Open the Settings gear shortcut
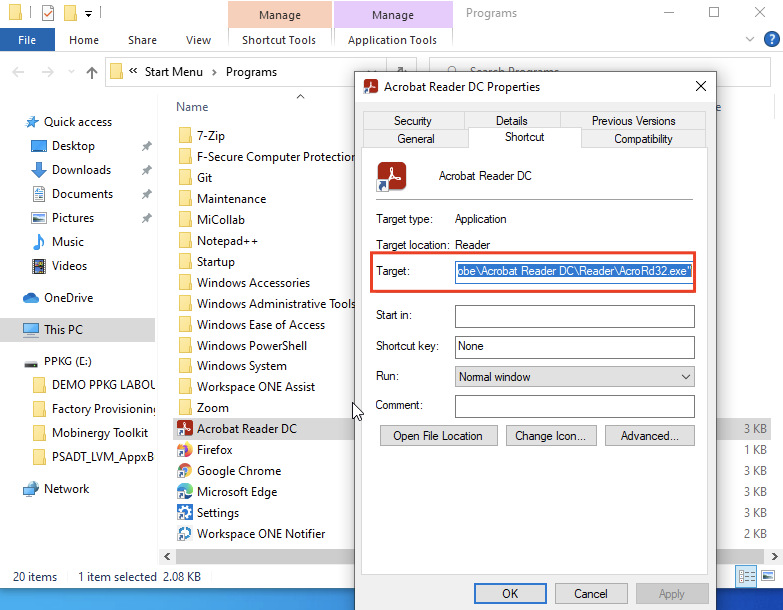Viewport: 783px width, 610px height. click(185, 513)
